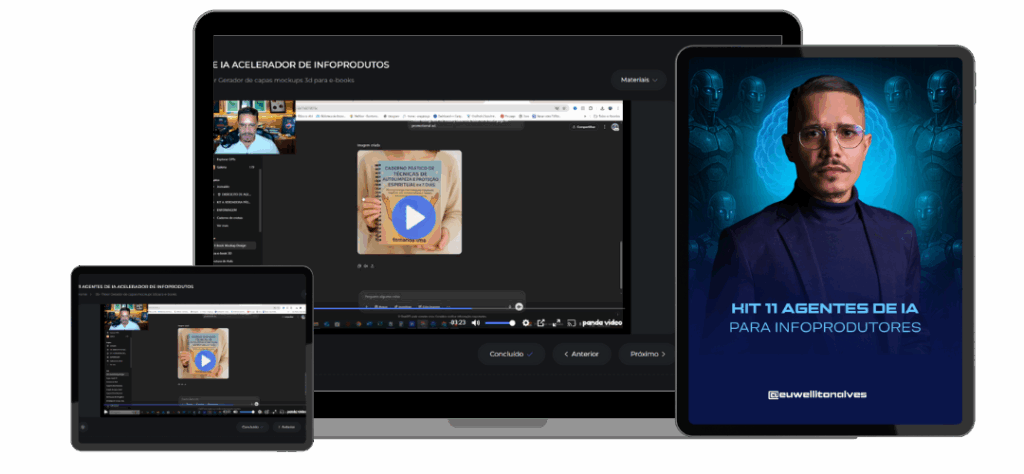Click the KIT 11 AGENTES DE IA title
Screen dimensions: 1024x474
(825, 308)
